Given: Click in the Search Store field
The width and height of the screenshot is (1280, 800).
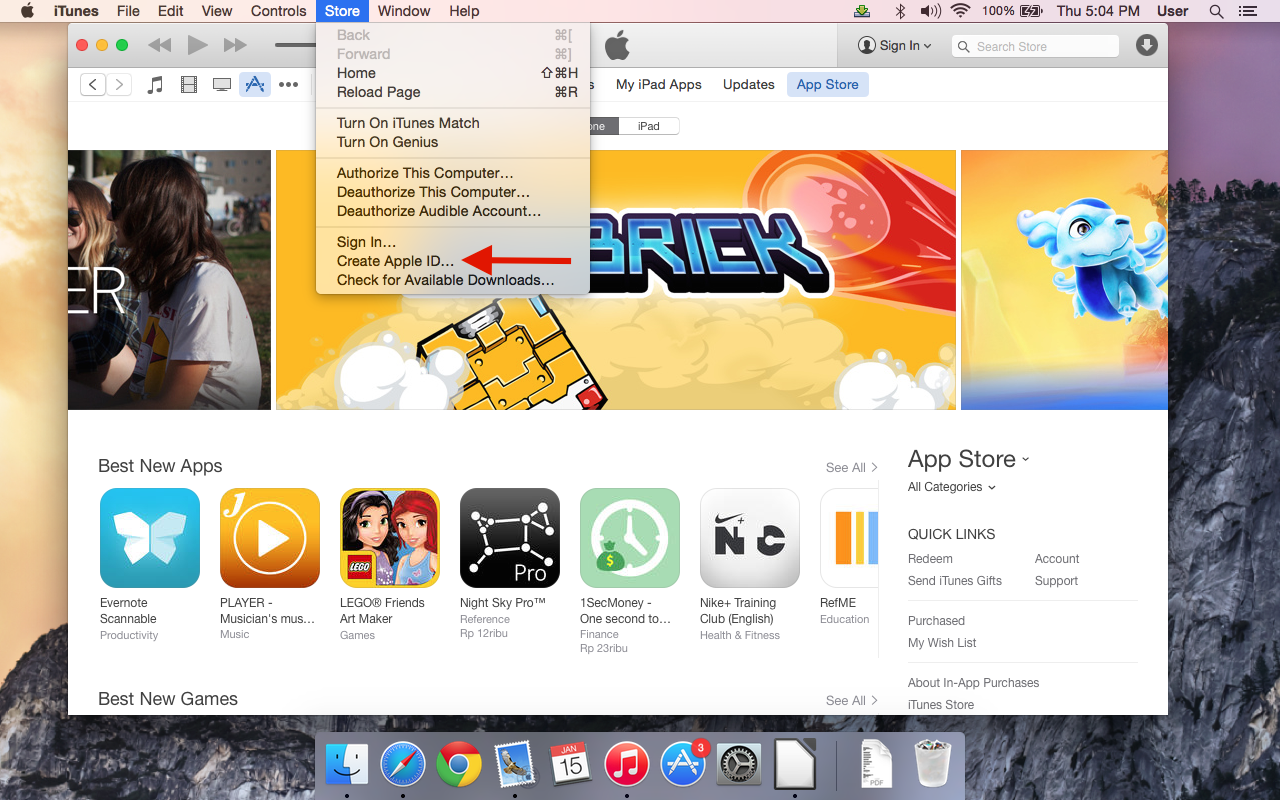Looking at the screenshot, I should tap(1035, 46).
